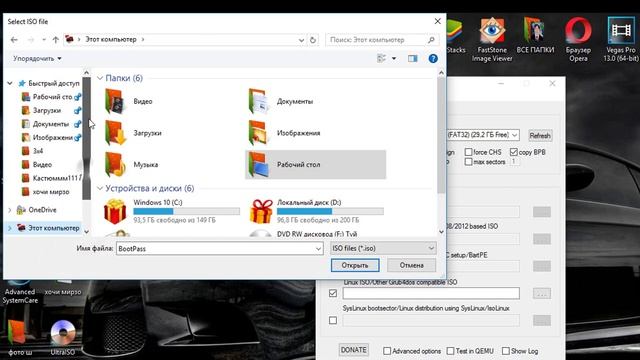Viewport: 640px width, 360px height.
Task: Open the blue help question icon
Action: (x=433, y=58)
